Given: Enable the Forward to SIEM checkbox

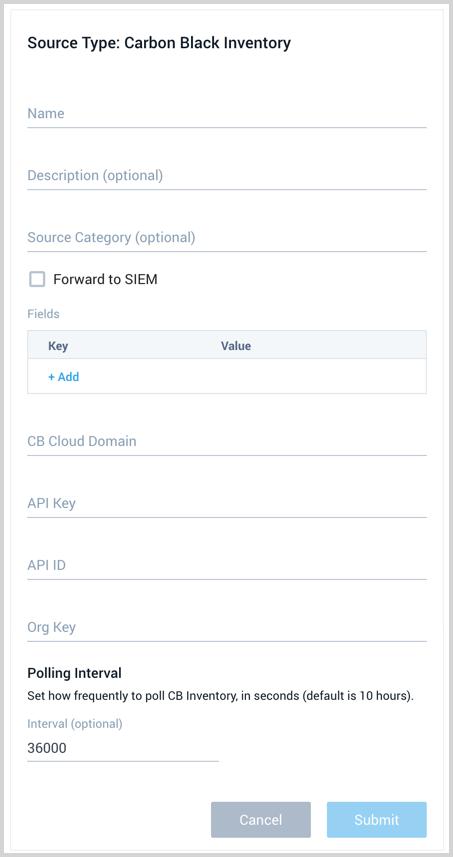Looking at the screenshot, I should (x=37, y=280).
